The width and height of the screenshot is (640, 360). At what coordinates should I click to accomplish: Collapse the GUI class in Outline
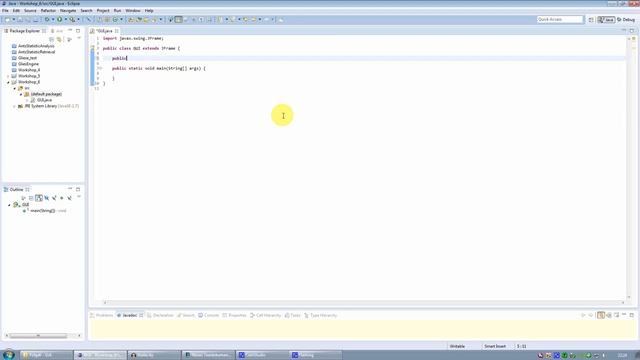pyautogui.click(x=9, y=205)
